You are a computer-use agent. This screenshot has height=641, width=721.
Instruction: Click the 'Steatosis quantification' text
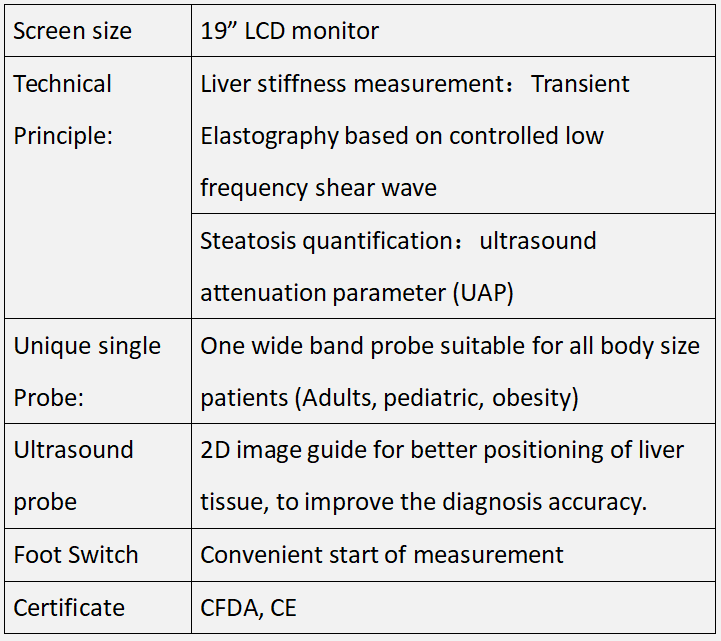pyautogui.click(x=326, y=241)
